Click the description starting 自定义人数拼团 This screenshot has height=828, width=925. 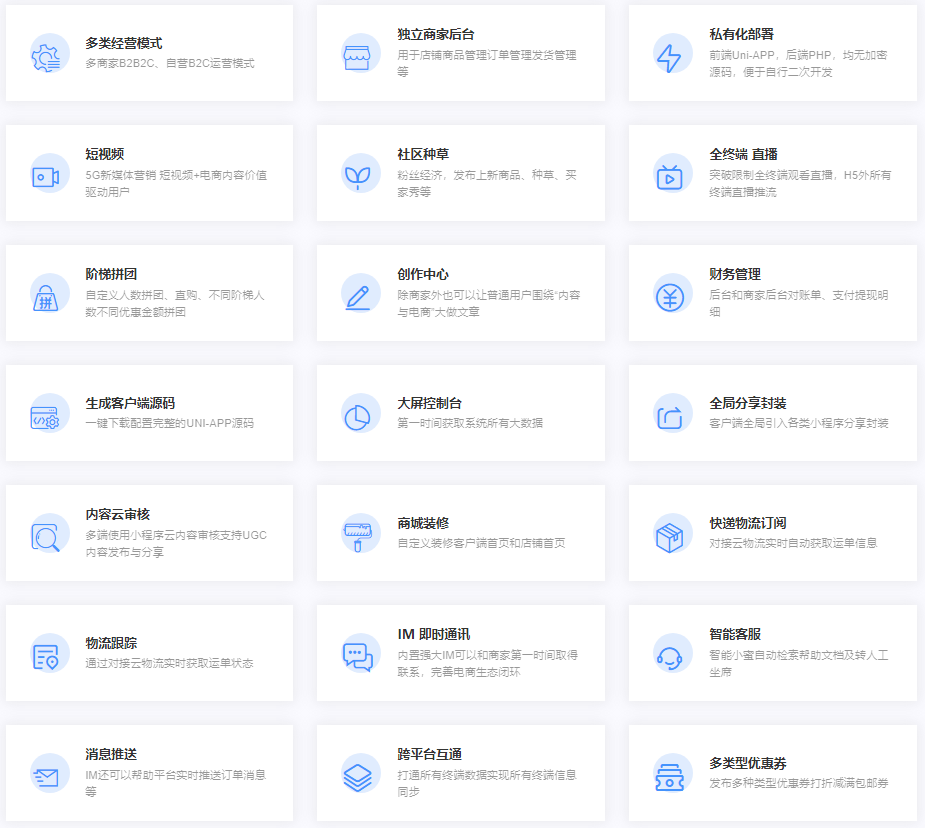[175, 303]
